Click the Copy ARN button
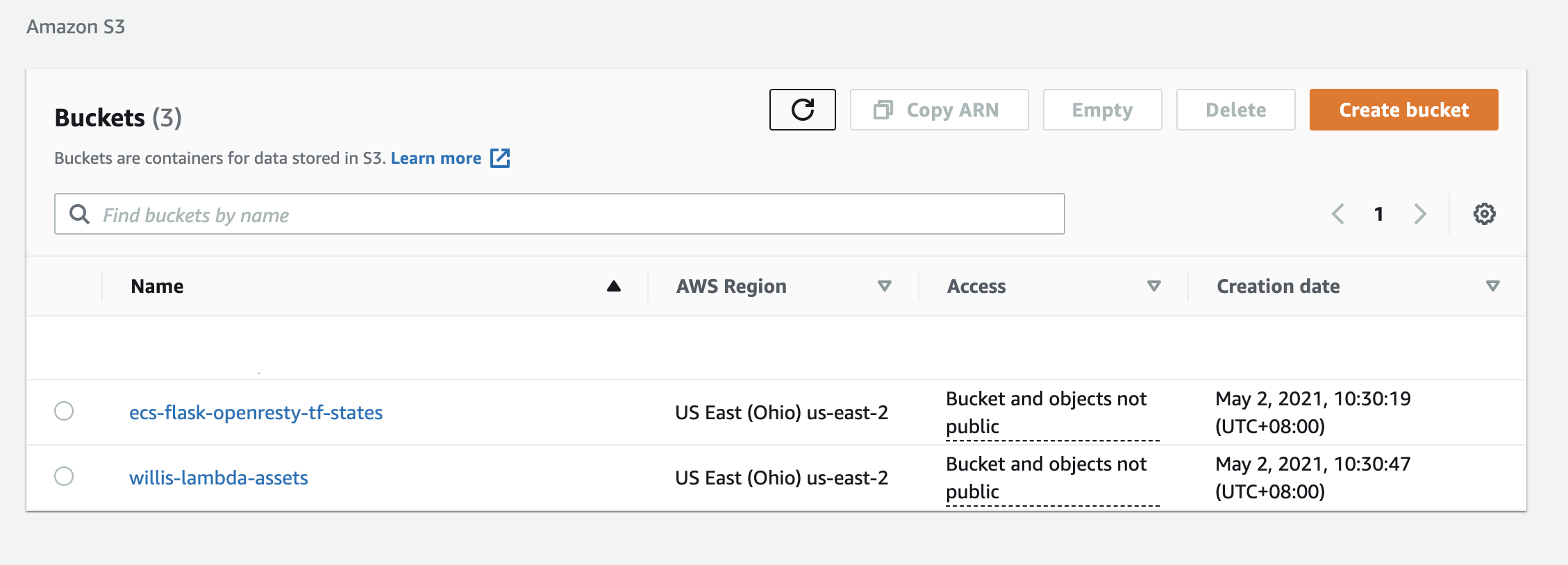1568x565 pixels. click(939, 110)
